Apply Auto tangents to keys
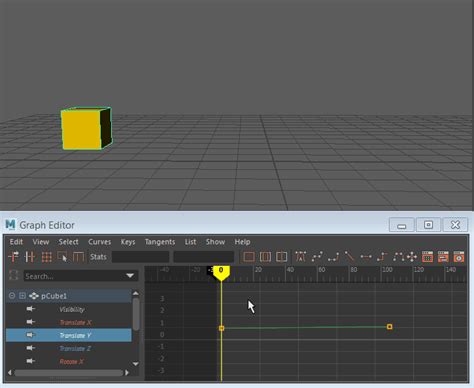 [x=301, y=257]
